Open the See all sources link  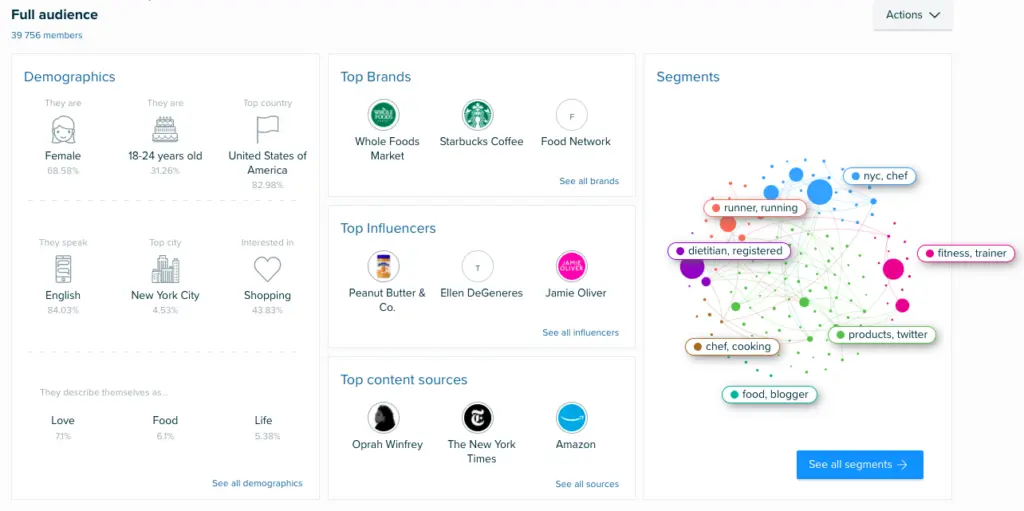(587, 484)
